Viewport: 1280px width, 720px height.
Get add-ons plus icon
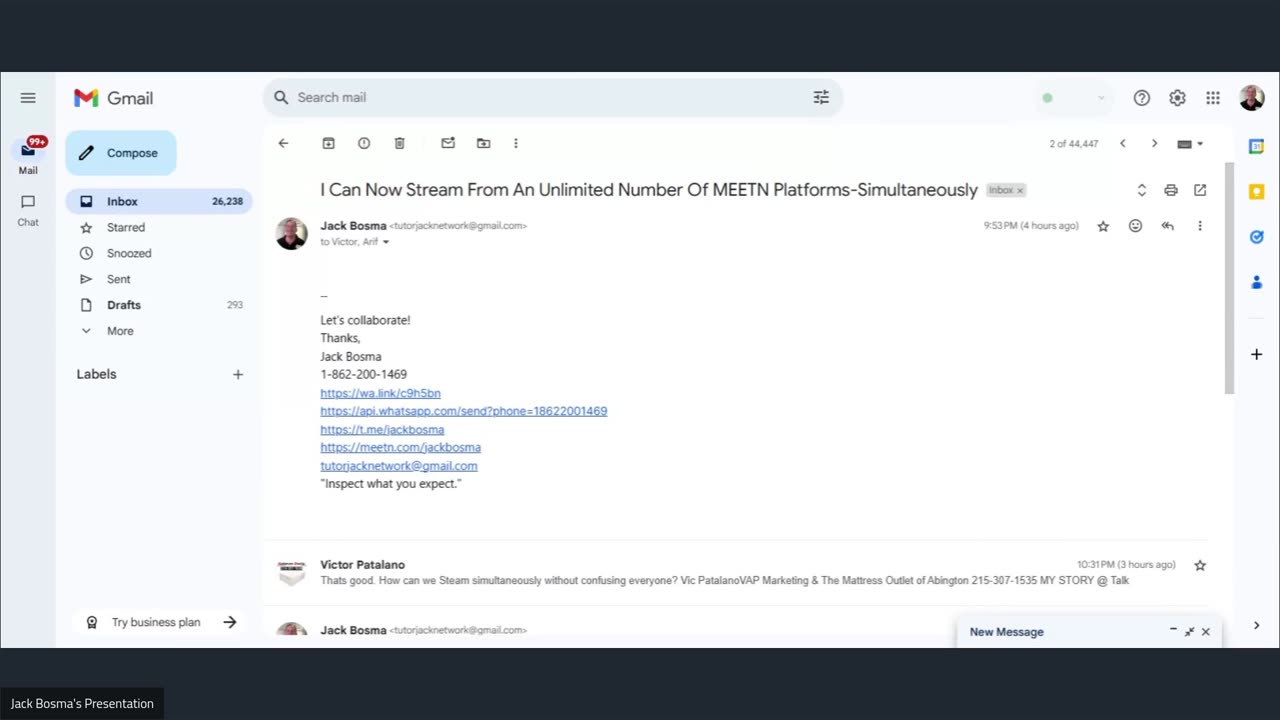tap(1256, 354)
